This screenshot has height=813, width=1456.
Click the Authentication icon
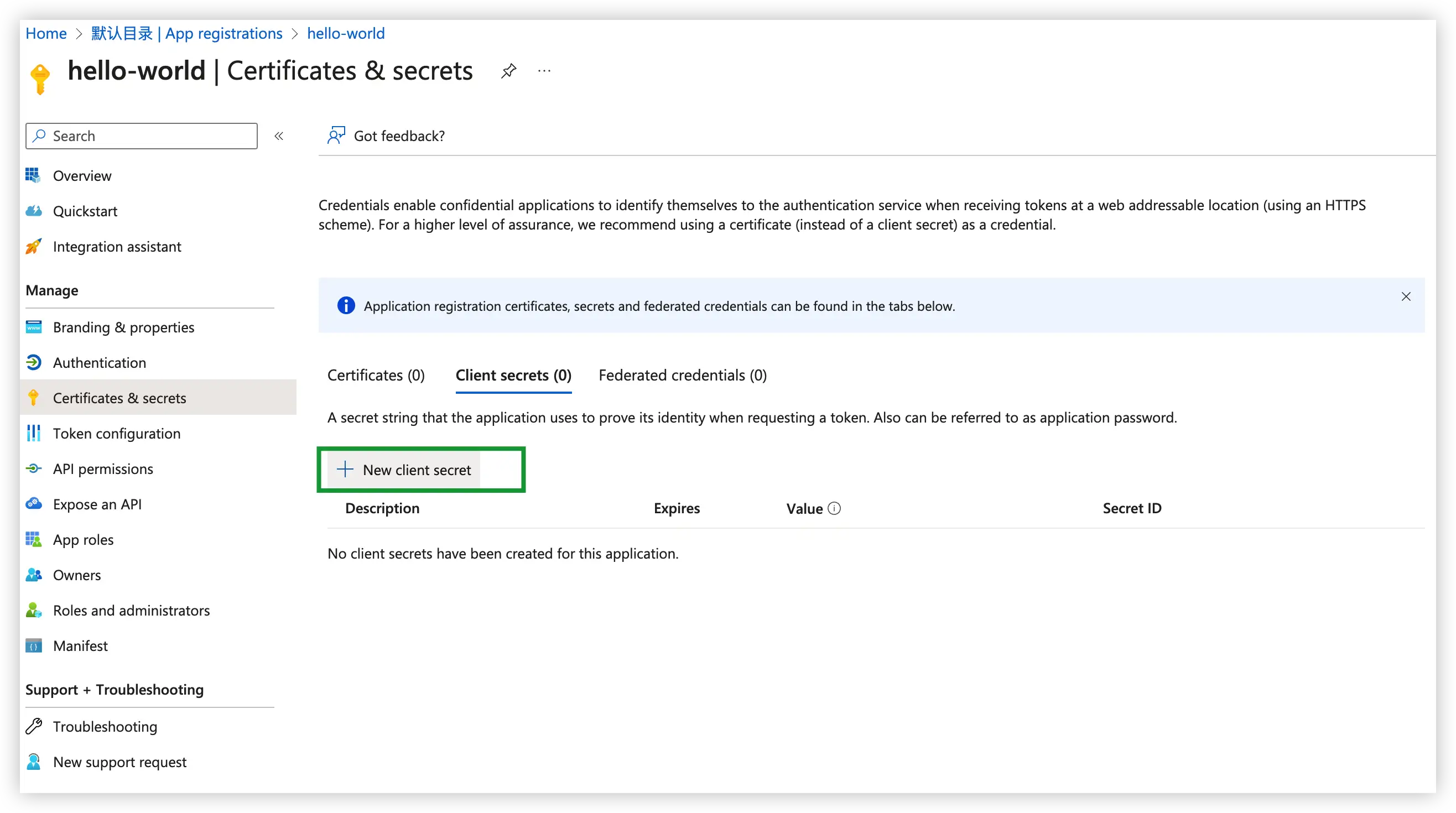33,363
